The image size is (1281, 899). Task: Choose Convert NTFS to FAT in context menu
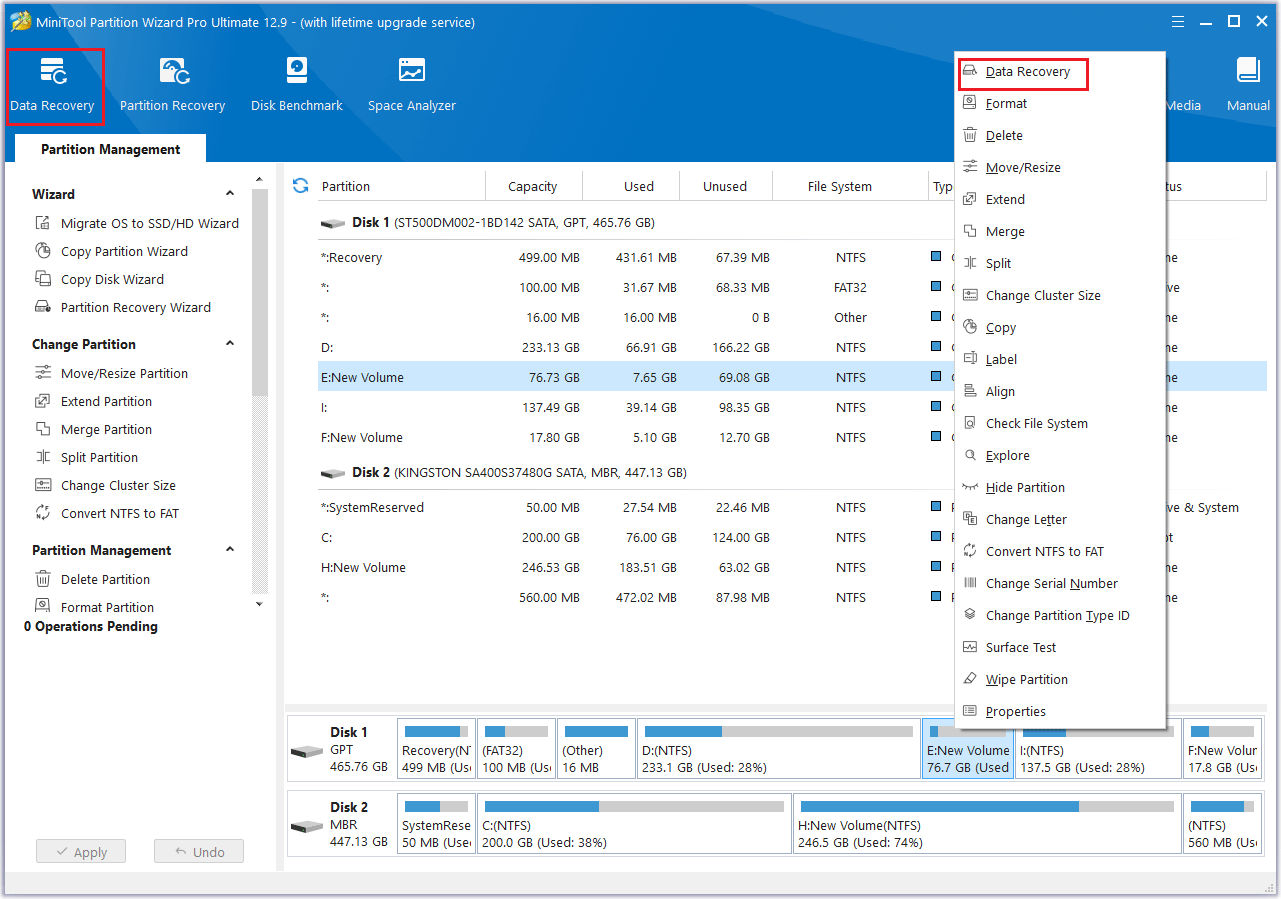[x=1060, y=552]
